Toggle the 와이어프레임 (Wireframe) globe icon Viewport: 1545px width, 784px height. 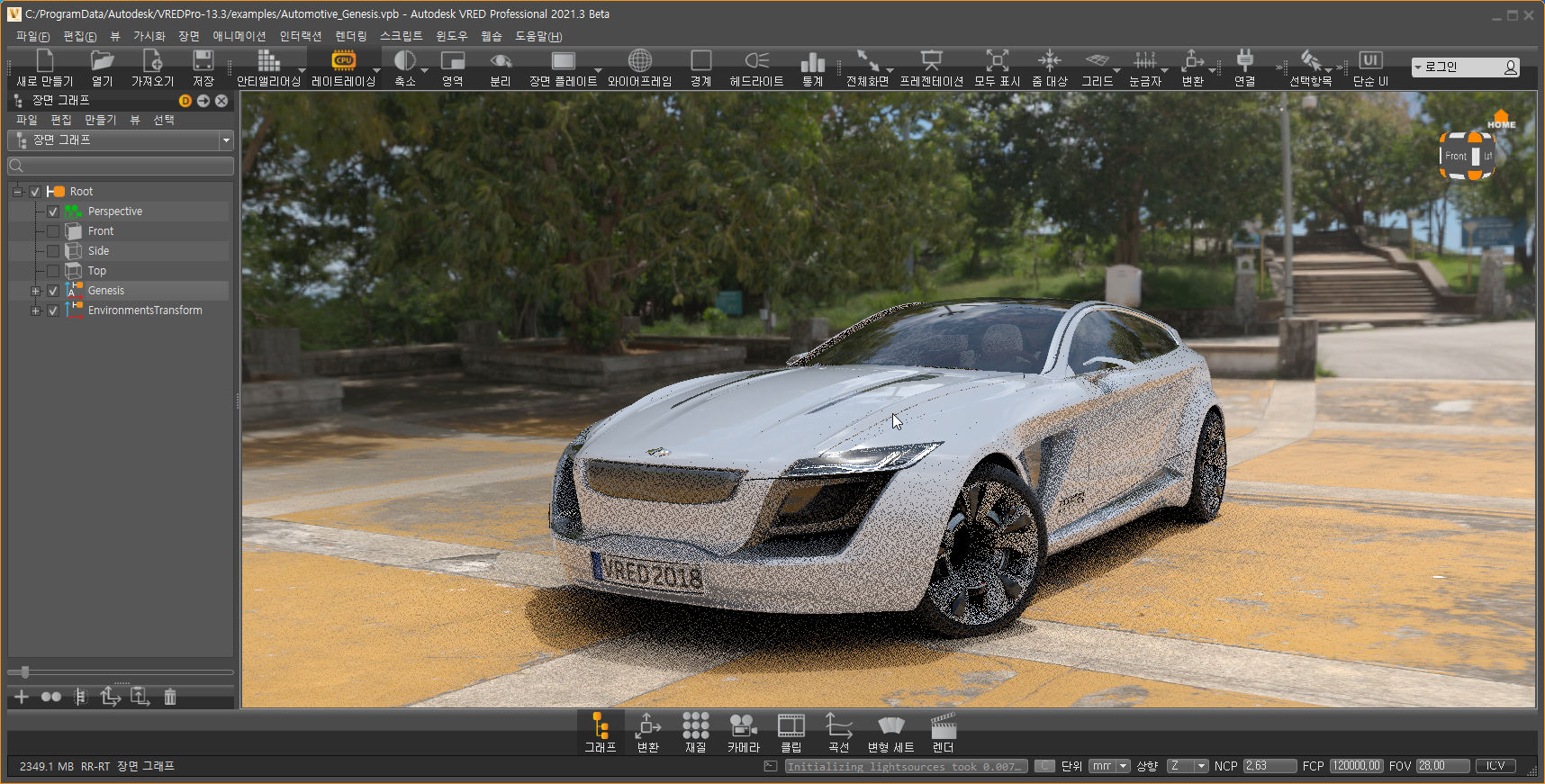pos(640,60)
